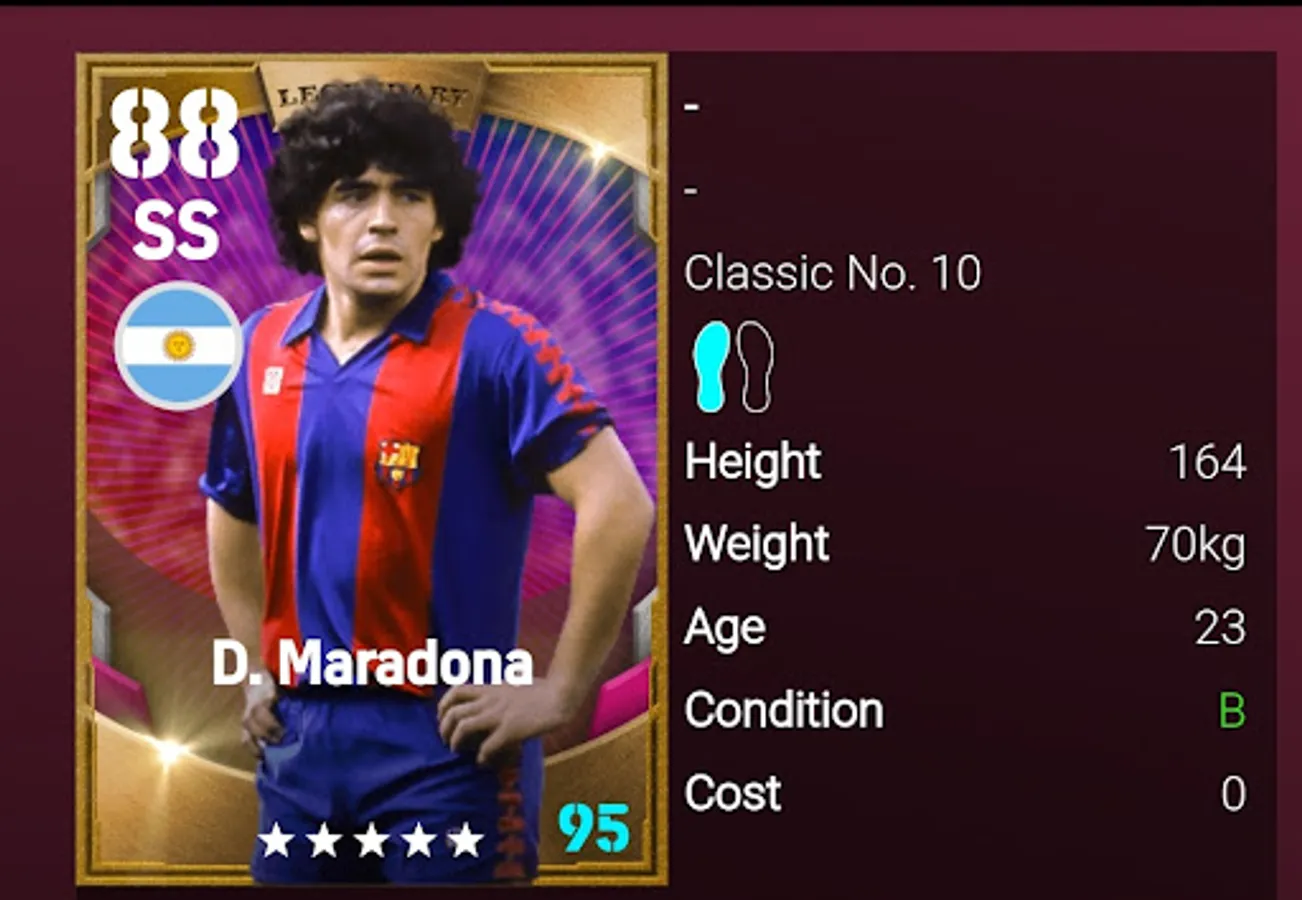Click the 70kg weight value
The width and height of the screenshot is (1302, 900).
1196,547
